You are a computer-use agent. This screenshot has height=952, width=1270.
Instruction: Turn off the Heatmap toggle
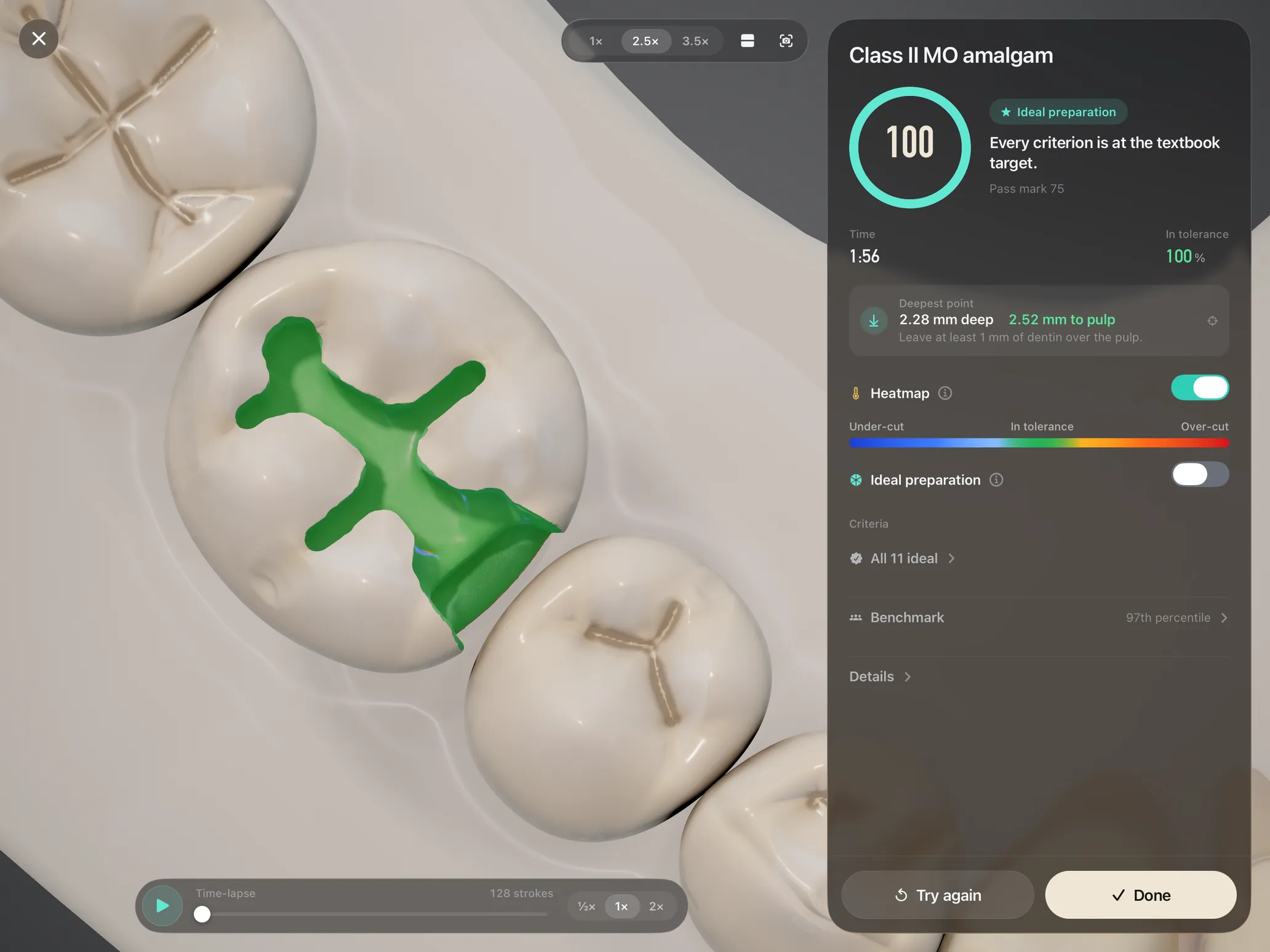pos(1199,387)
